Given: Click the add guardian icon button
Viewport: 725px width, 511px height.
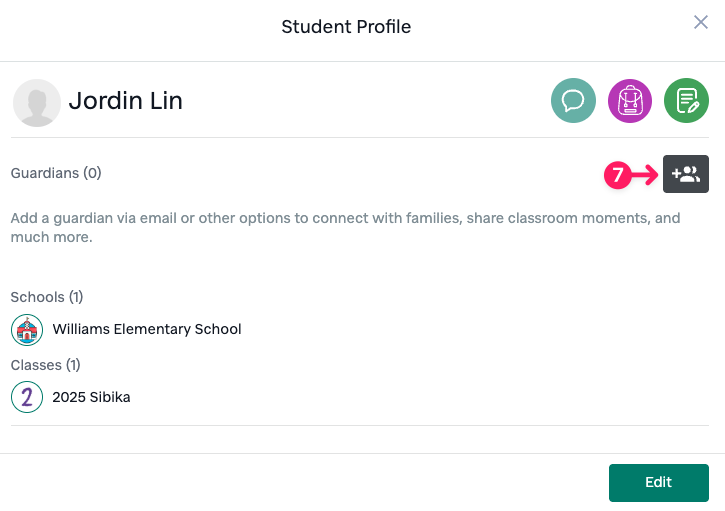Looking at the screenshot, I should point(685,174).
